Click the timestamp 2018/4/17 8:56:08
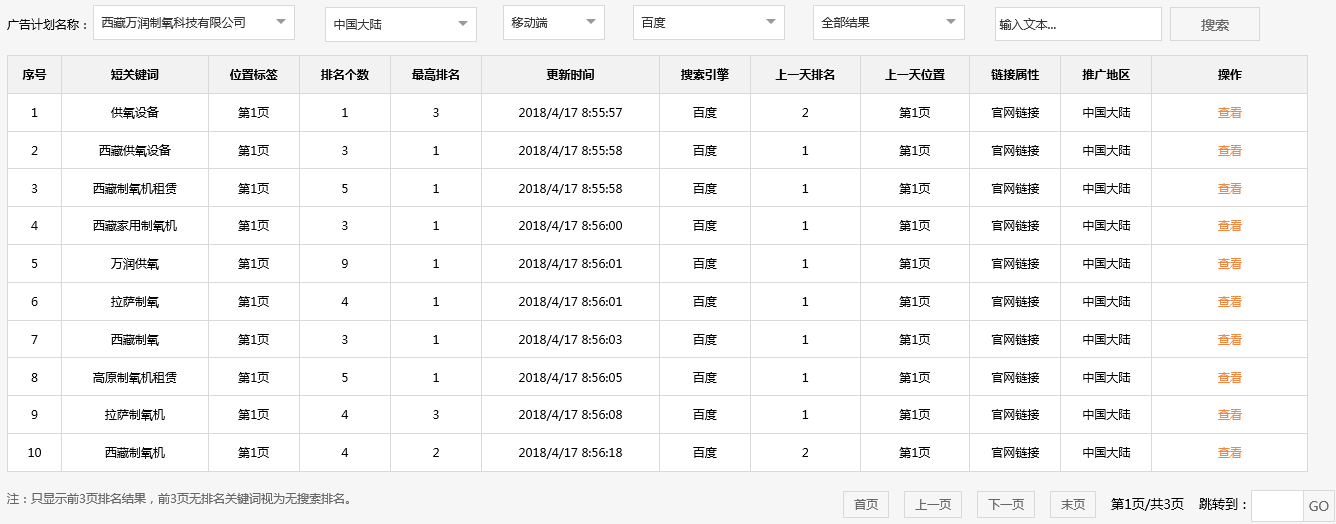The image size is (1336, 524). (570, 415)
